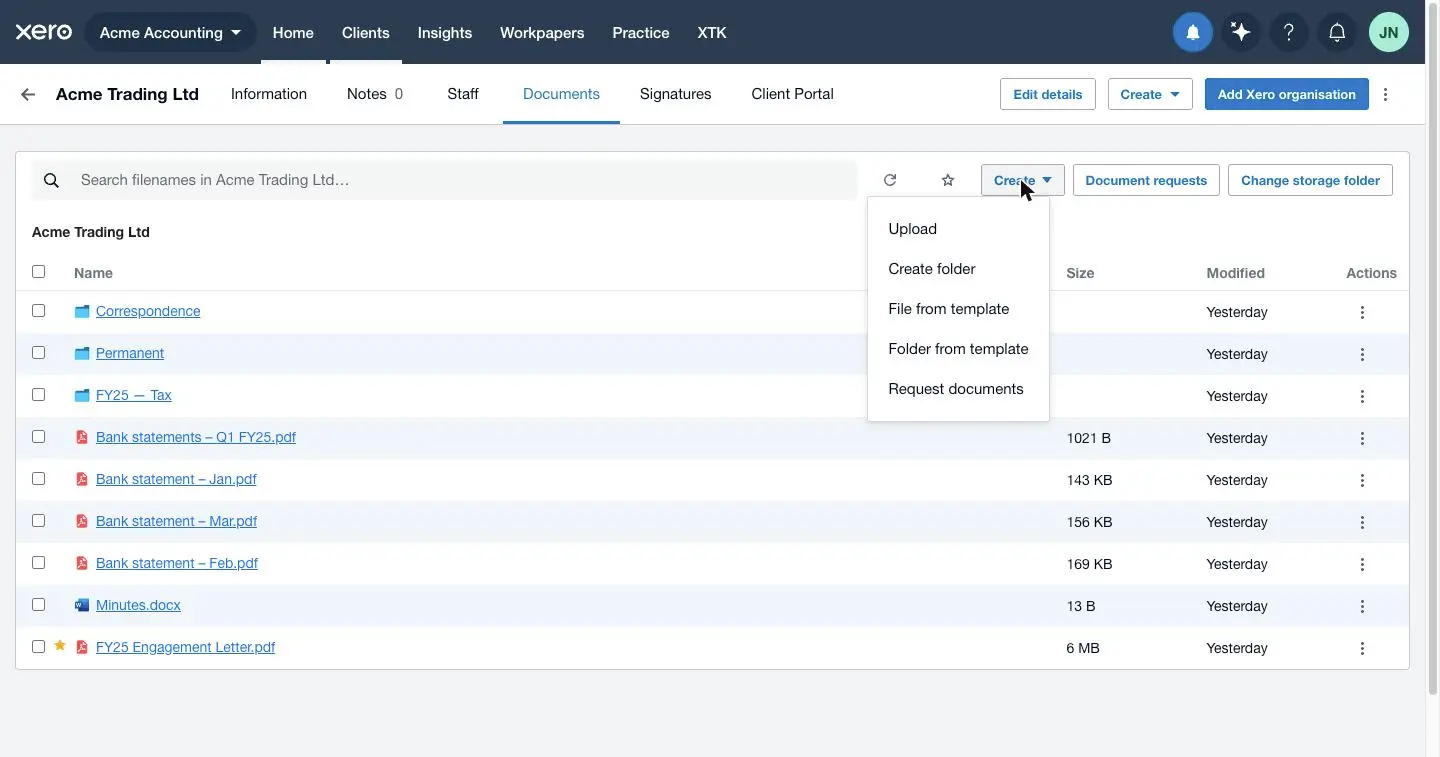
Task: Open the help question mark icon
Action: 1289,33
